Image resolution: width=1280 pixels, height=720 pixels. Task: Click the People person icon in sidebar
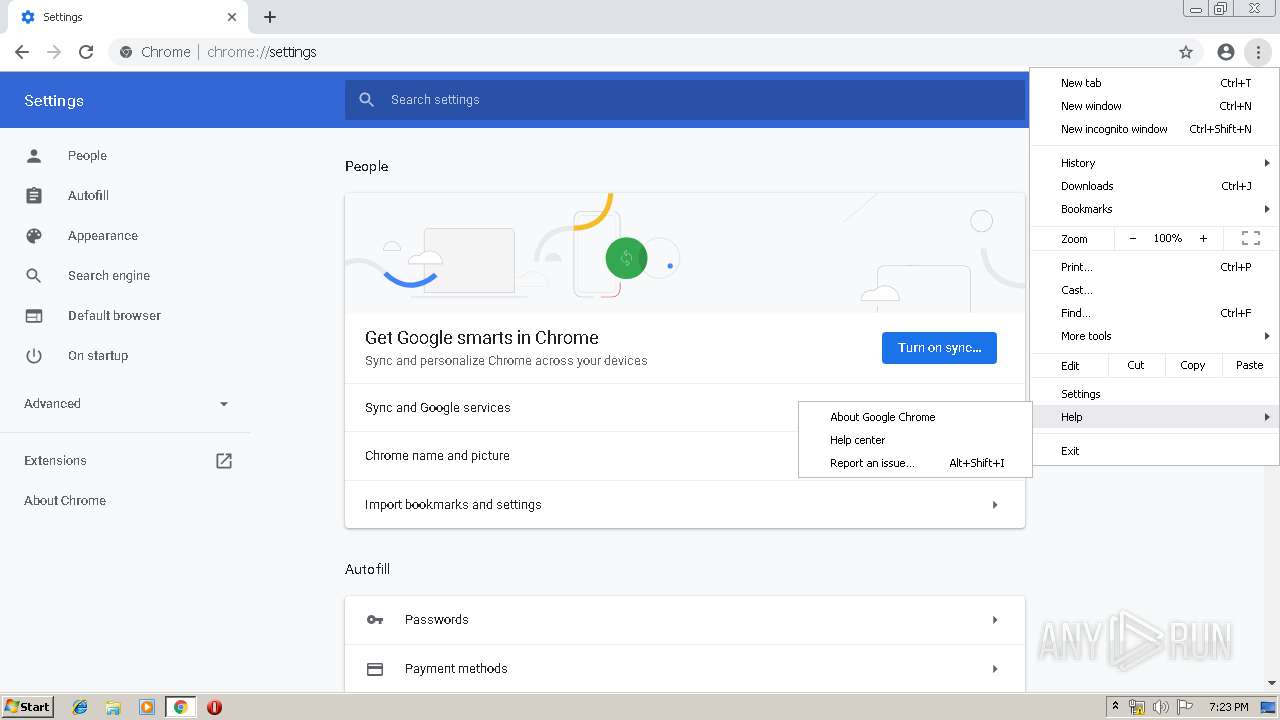(x=34, y=156)
